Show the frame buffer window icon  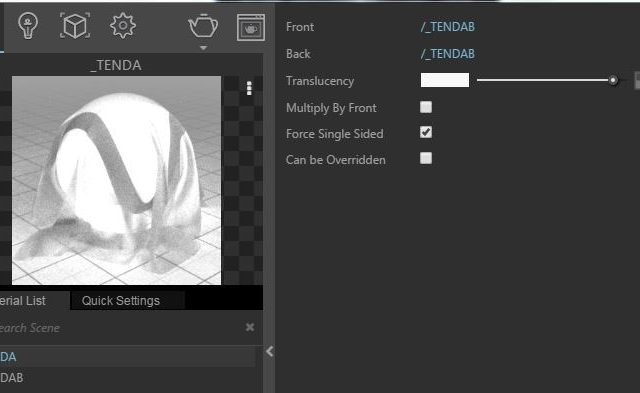251,27
